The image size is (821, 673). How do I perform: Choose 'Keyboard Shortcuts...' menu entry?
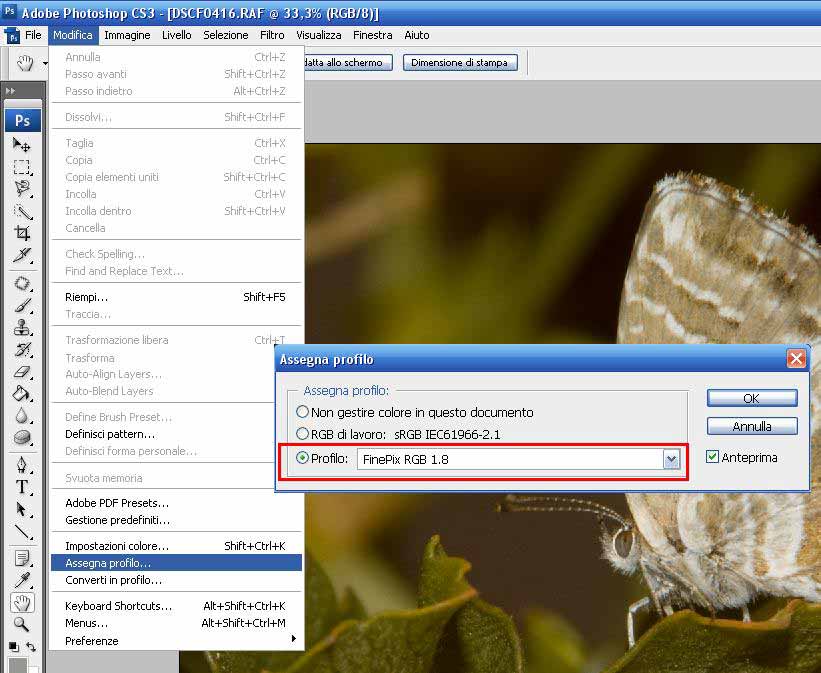pyautogui.click(x=176, y=606)
